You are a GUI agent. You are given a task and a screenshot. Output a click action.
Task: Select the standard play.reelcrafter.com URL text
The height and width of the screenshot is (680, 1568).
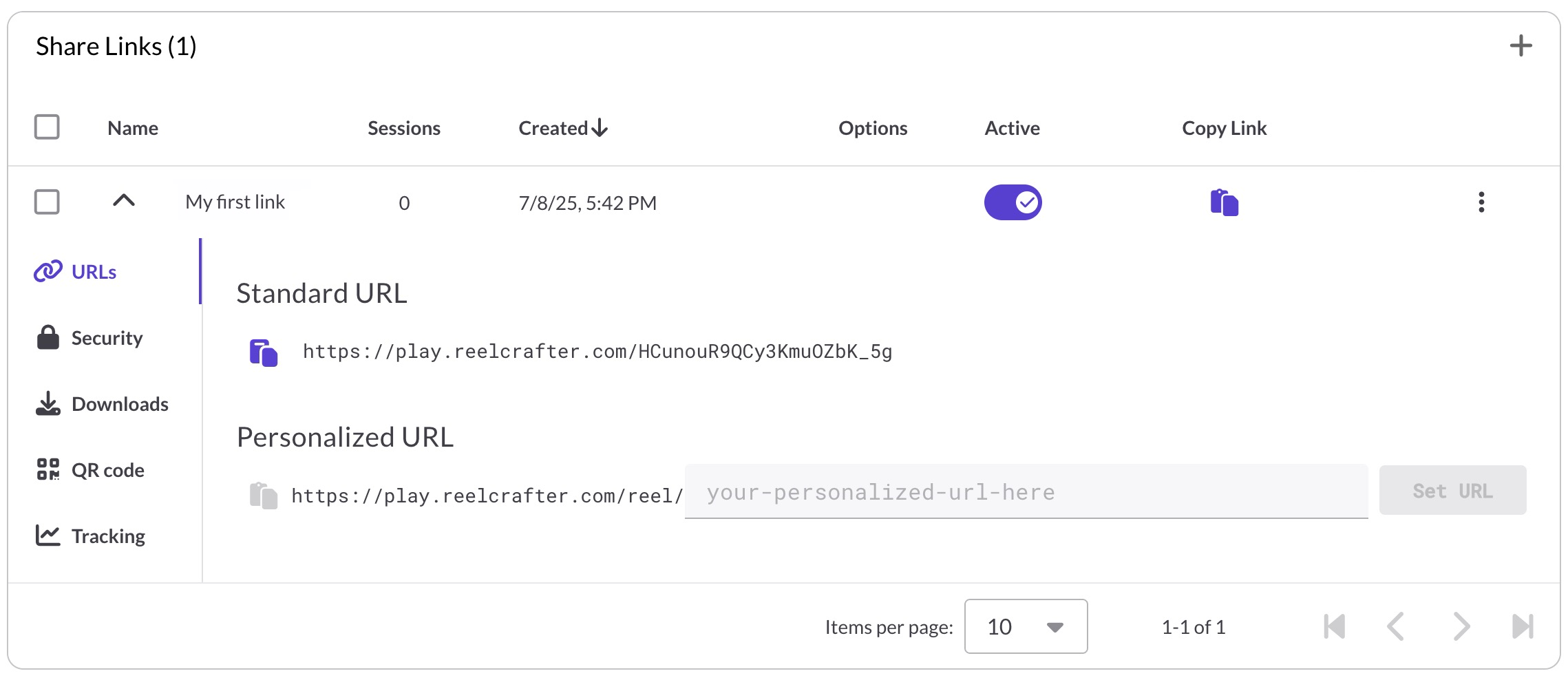coord(597,352)
